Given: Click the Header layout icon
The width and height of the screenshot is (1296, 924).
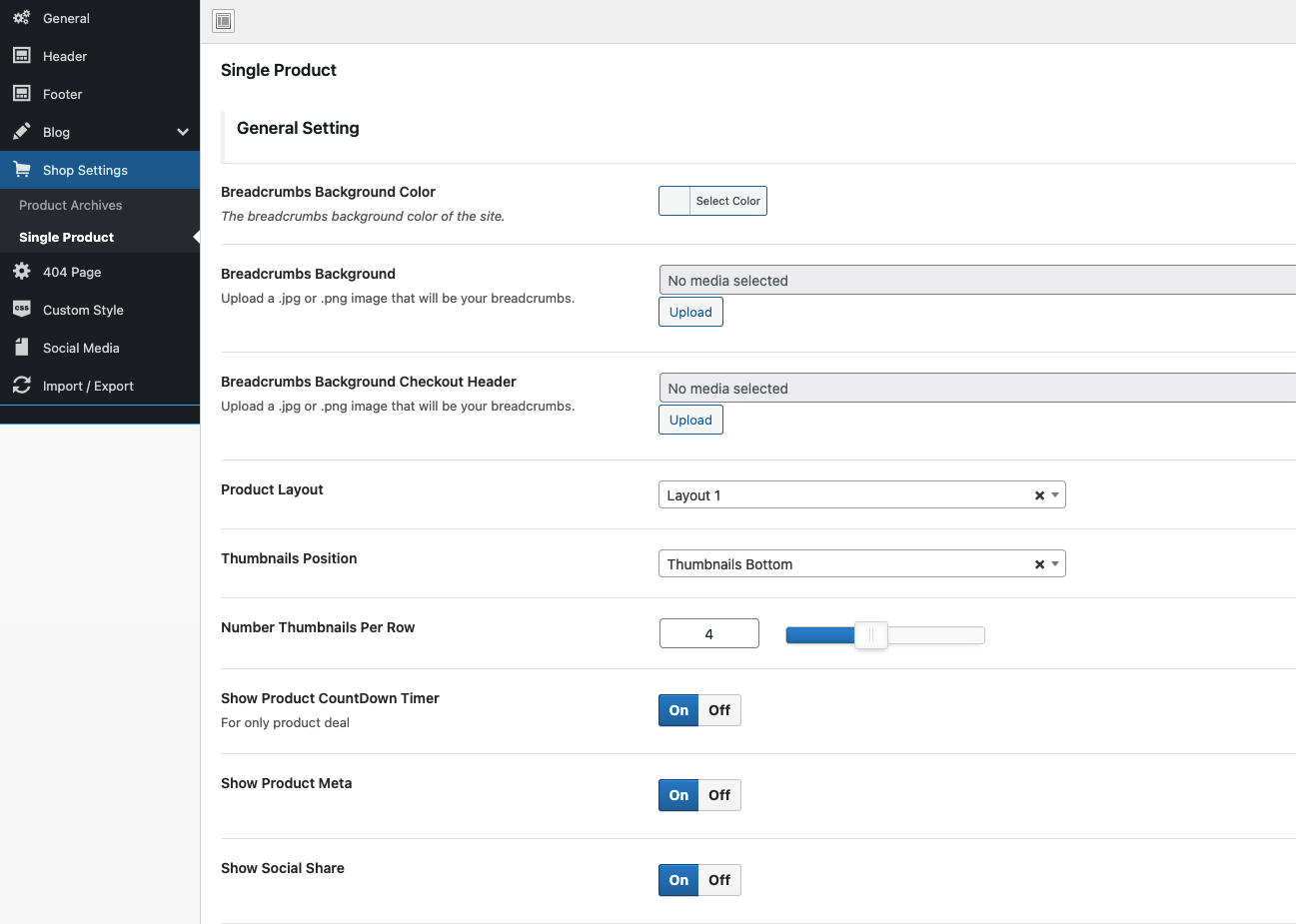Looking at the screenshot, I should coord(21,56).
